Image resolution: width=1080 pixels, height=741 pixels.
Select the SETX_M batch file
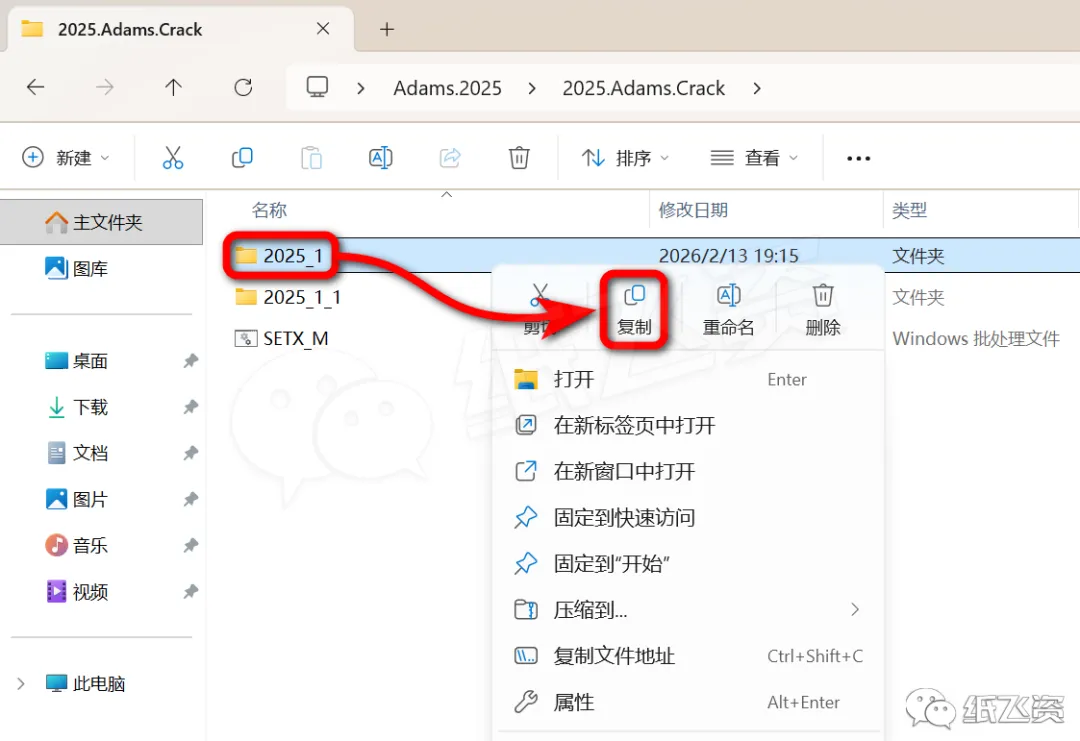(x=282, y=338)
